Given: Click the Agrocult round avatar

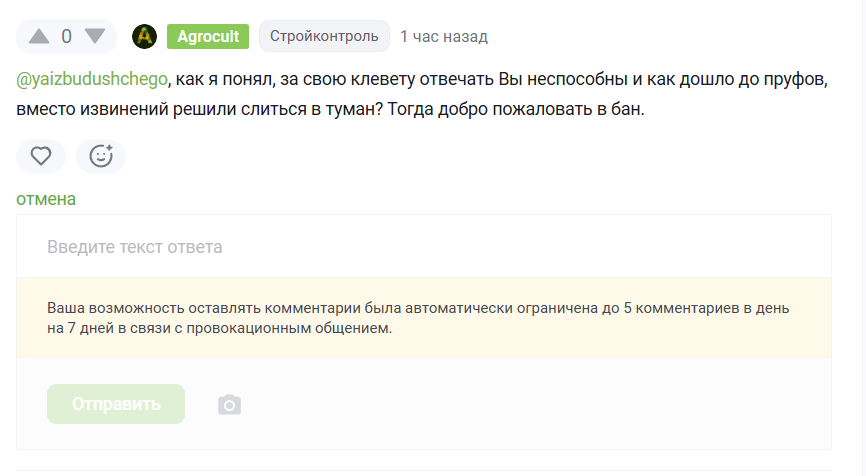Looking at the screenshot, I should 144,37.
